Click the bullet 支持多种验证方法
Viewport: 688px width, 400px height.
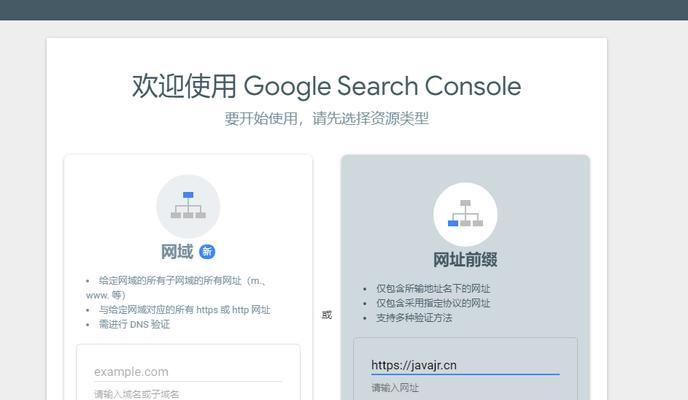(414, 318)
